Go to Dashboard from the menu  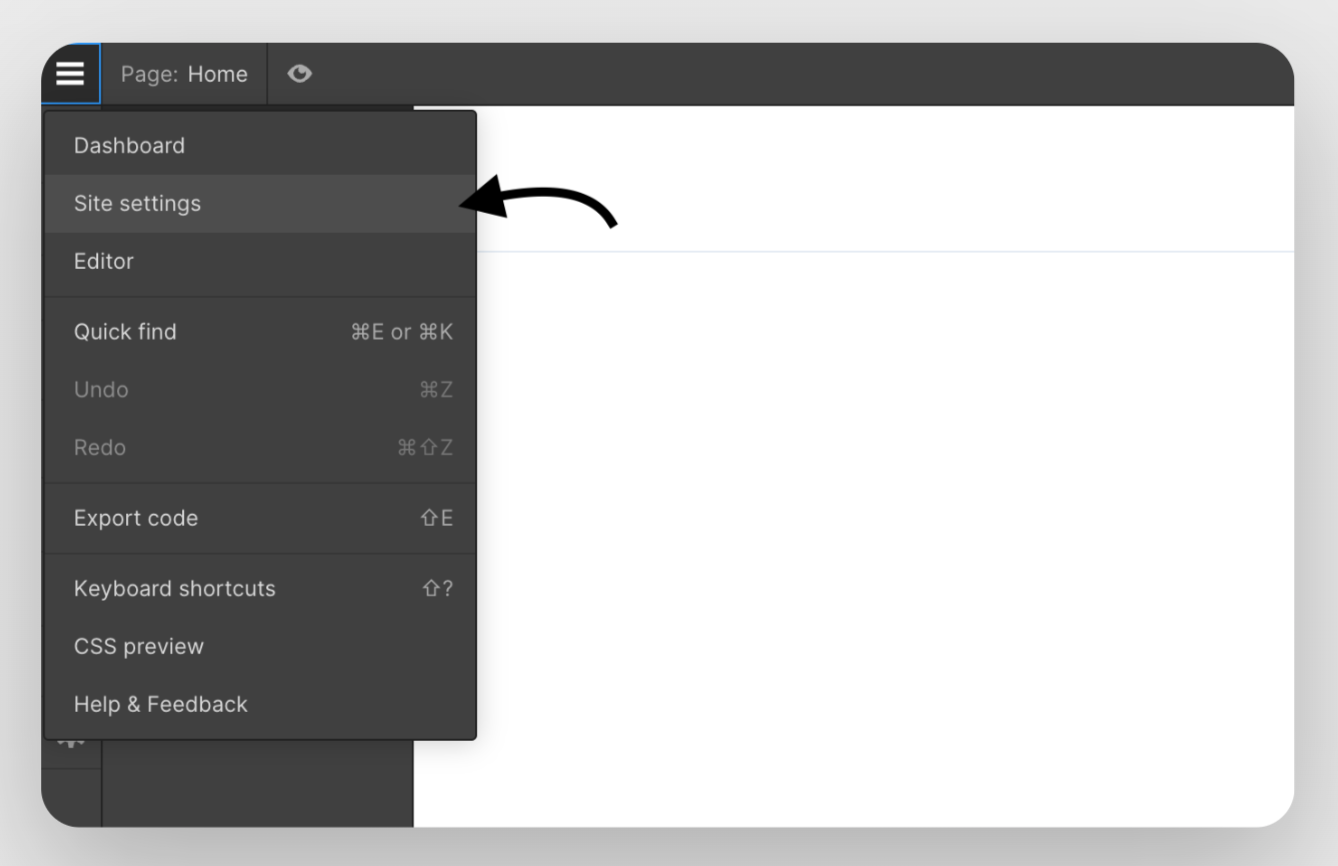260,146
